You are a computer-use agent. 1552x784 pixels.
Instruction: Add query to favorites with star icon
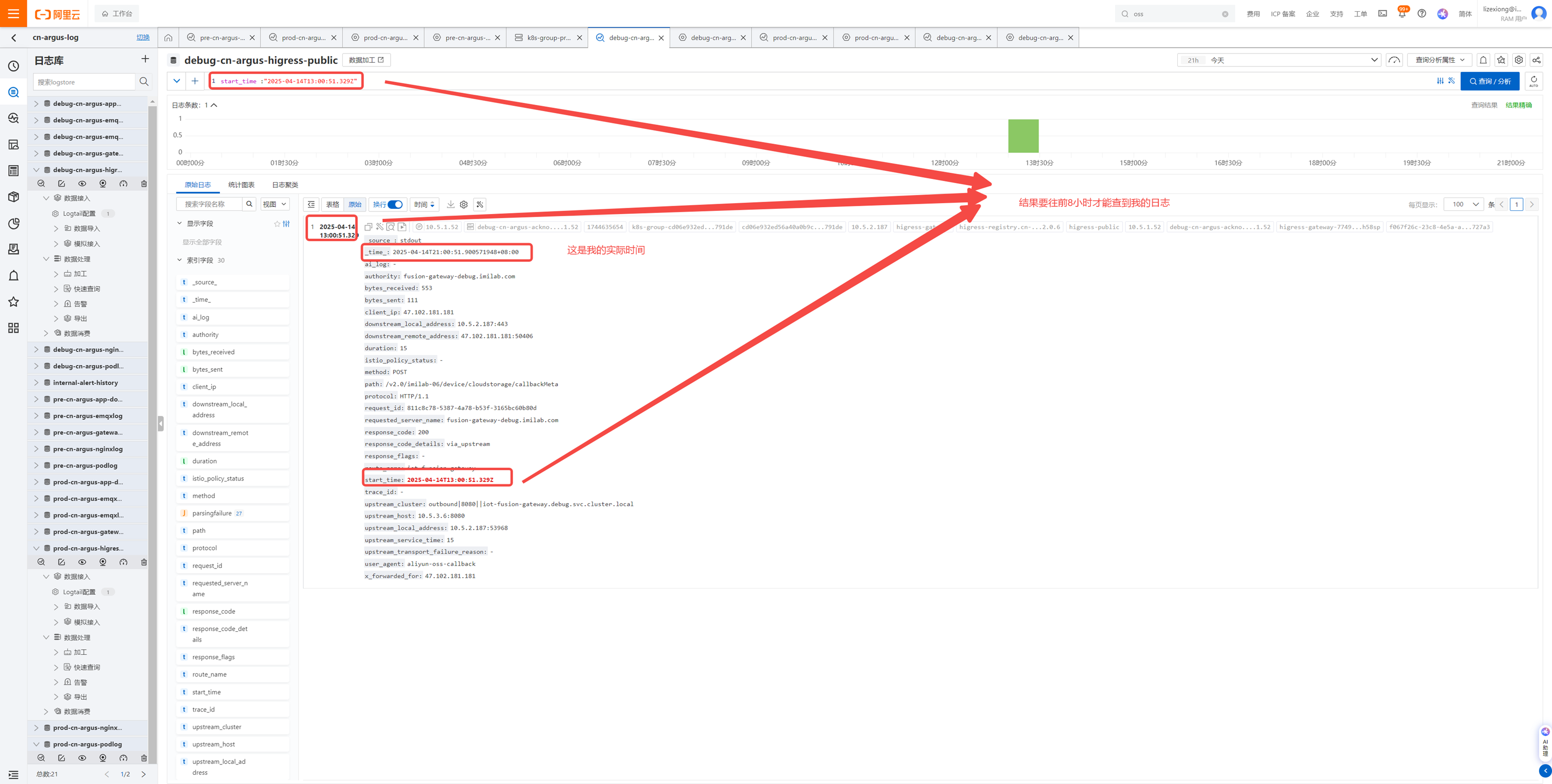pos(1502,60)
